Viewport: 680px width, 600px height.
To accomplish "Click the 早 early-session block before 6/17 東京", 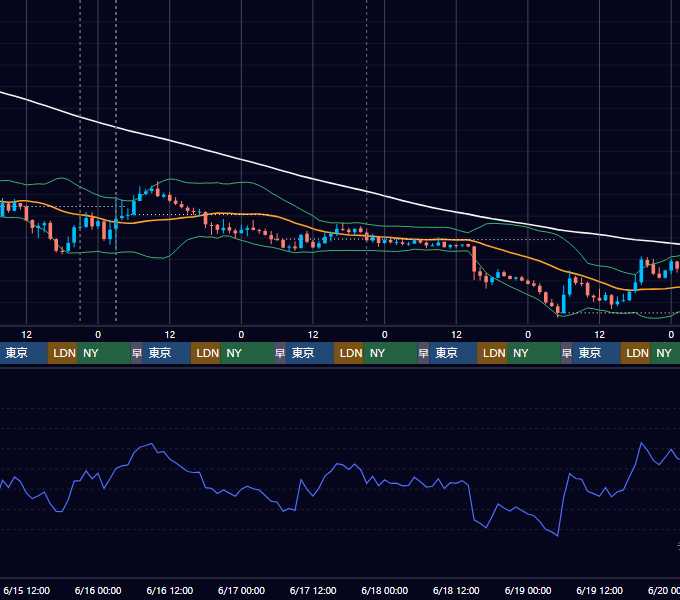I will pos(280,353).
